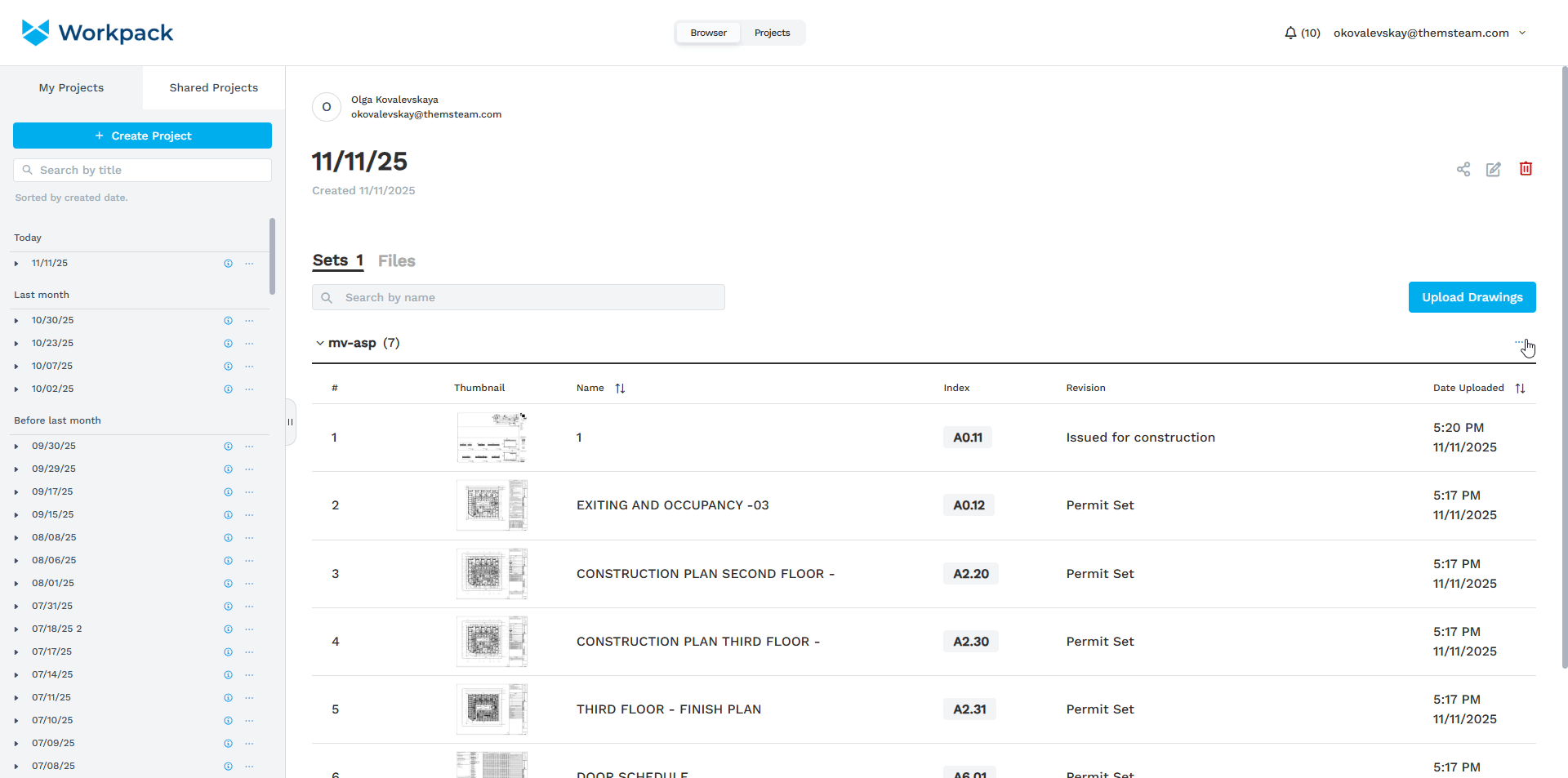Open the notifications bell
The width and height of the screenshot is (1568, 778).
[x=1290, y=33]
